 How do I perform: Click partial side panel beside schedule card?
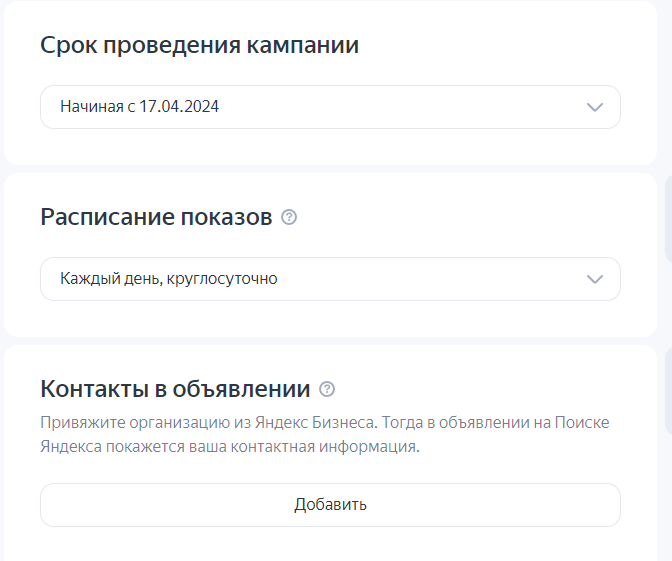click(x=668, y=219)
